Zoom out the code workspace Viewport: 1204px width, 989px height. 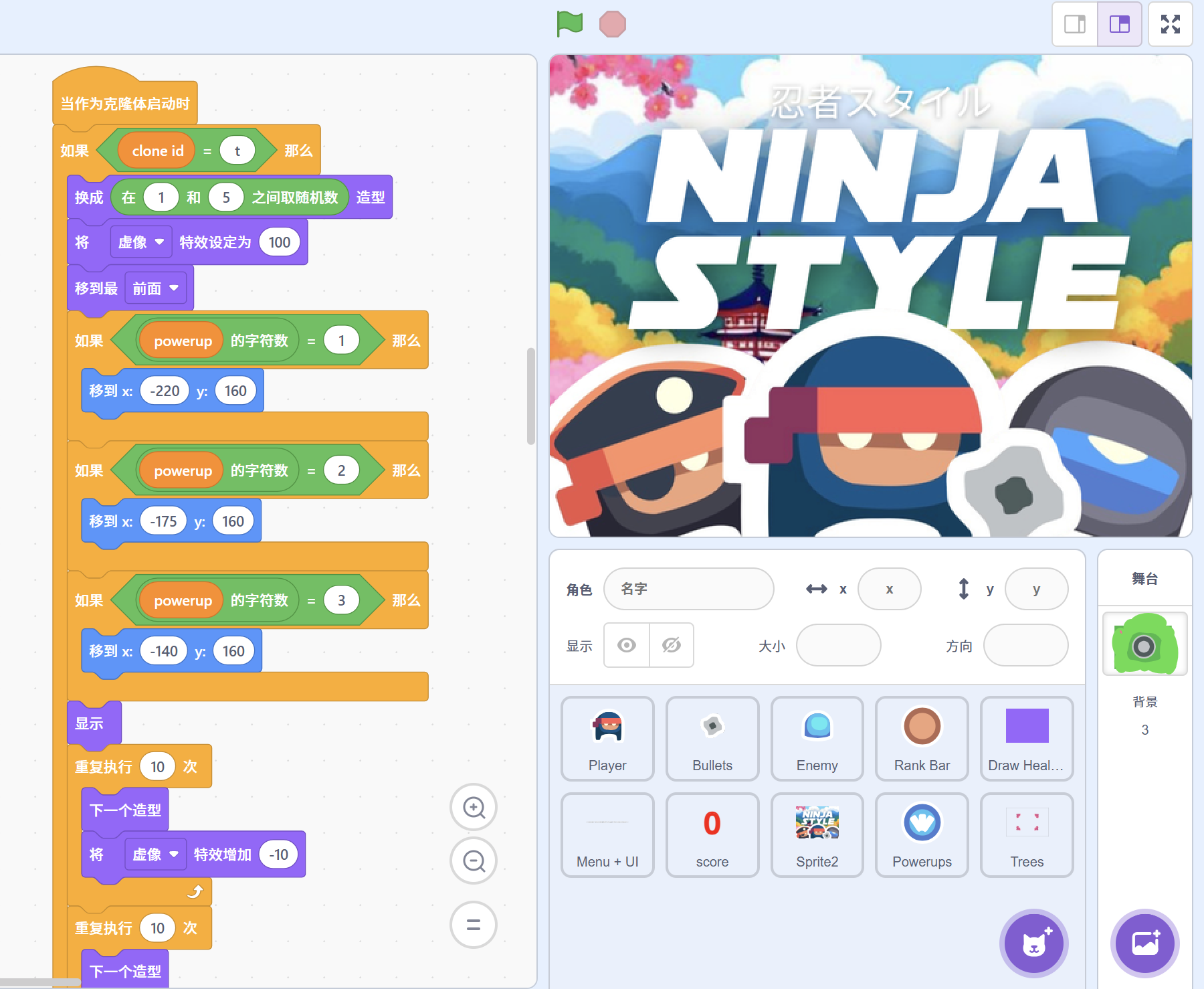[x=474, y=861]
